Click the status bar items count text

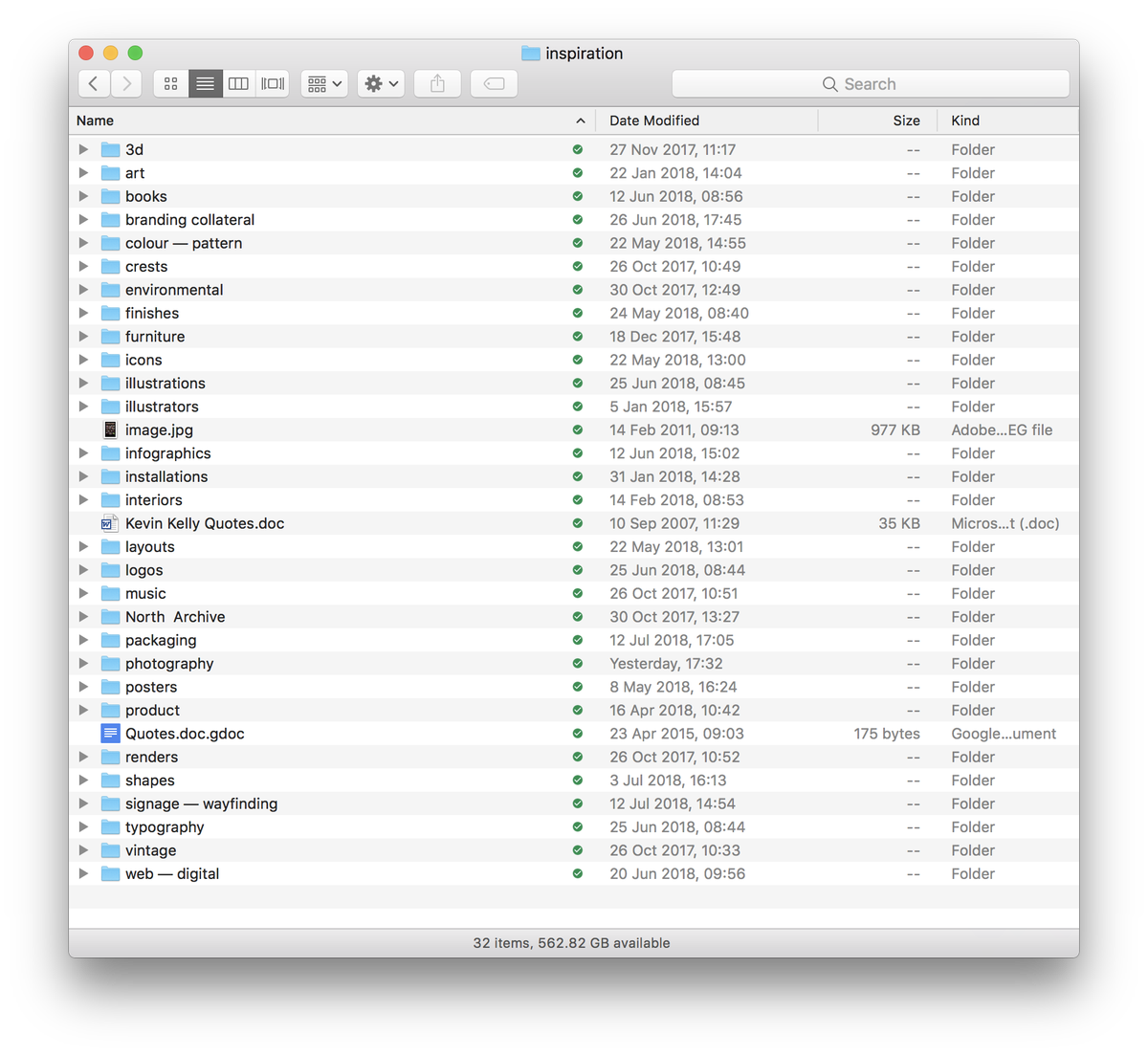click(x=571, y=943)
